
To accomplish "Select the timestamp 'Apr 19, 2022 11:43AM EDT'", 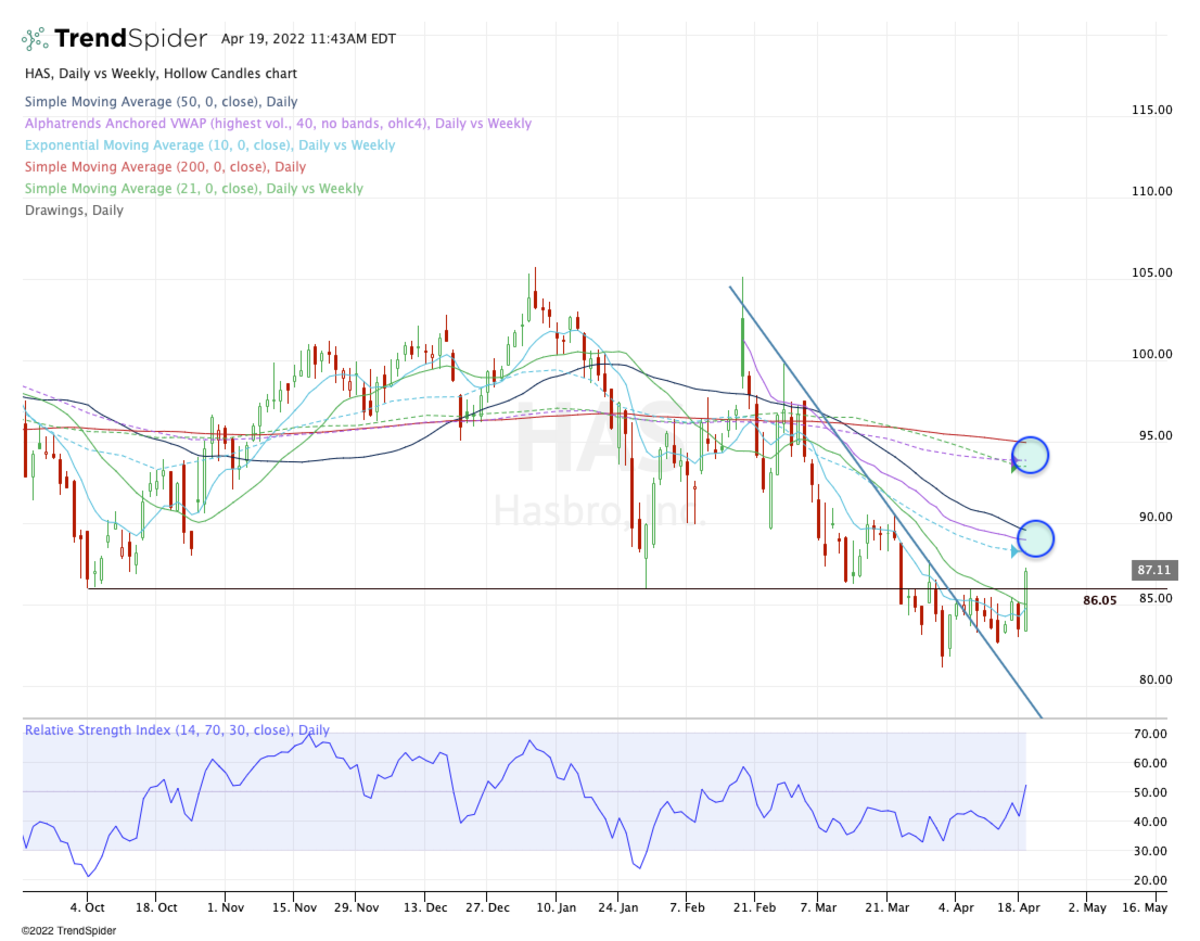I will point(308,40).
